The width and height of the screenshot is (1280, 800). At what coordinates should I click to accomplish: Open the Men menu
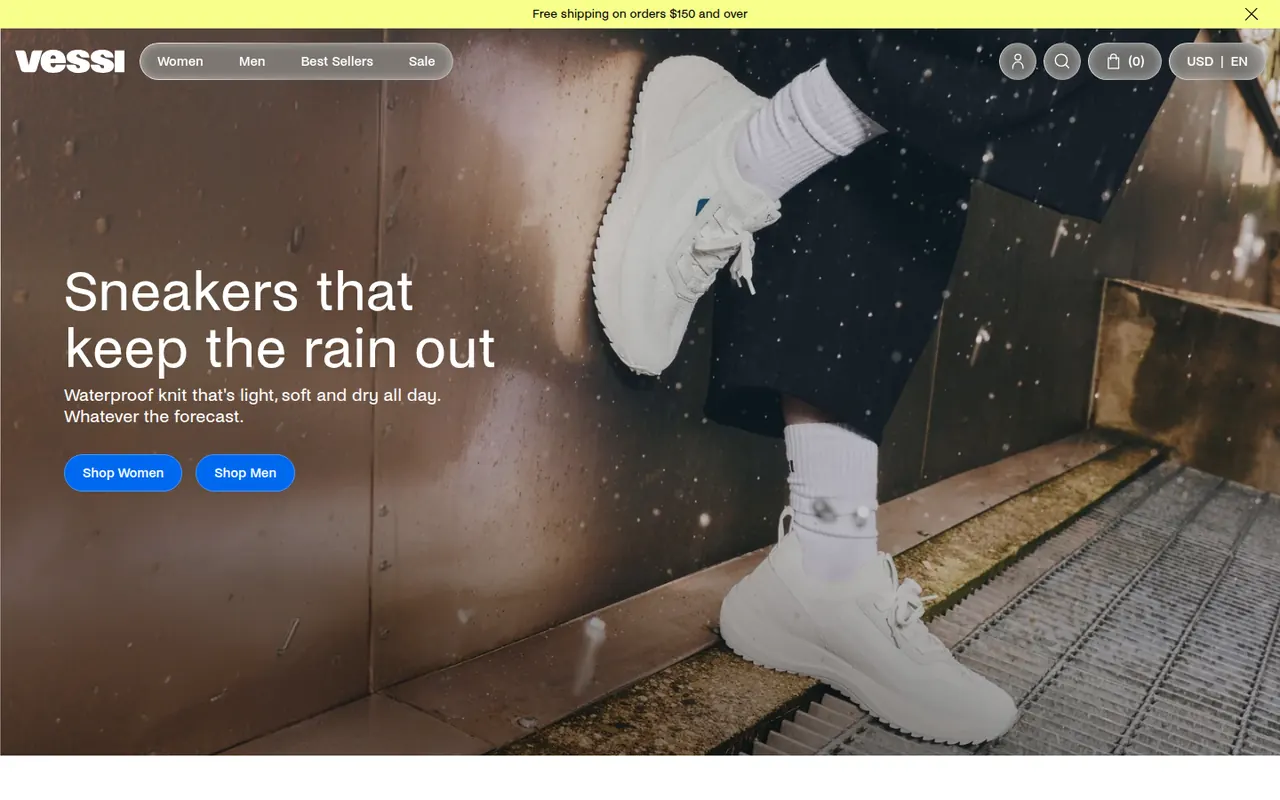click(x=252, y=61)
